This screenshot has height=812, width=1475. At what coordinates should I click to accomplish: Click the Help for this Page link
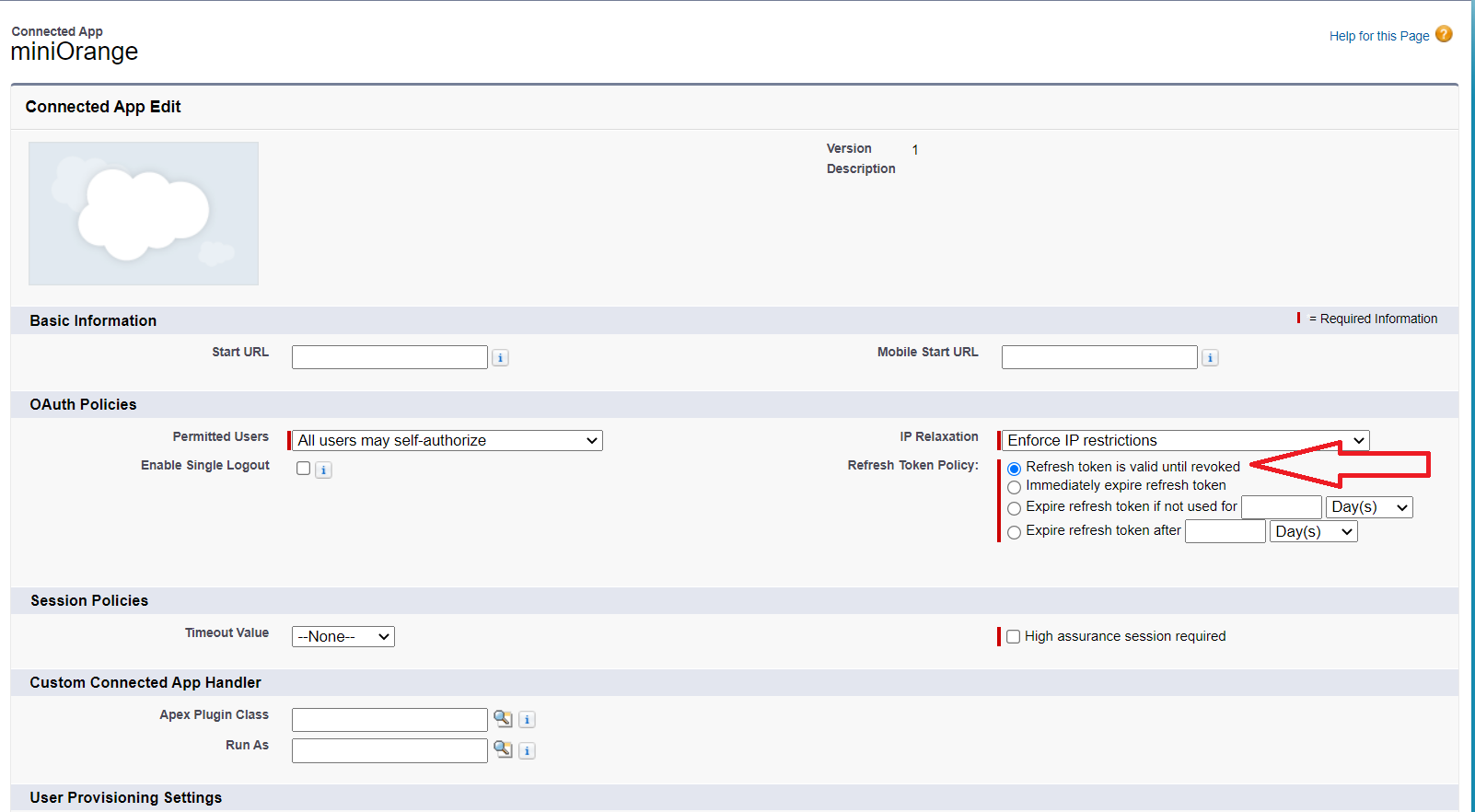click(x=1379, y=36)
